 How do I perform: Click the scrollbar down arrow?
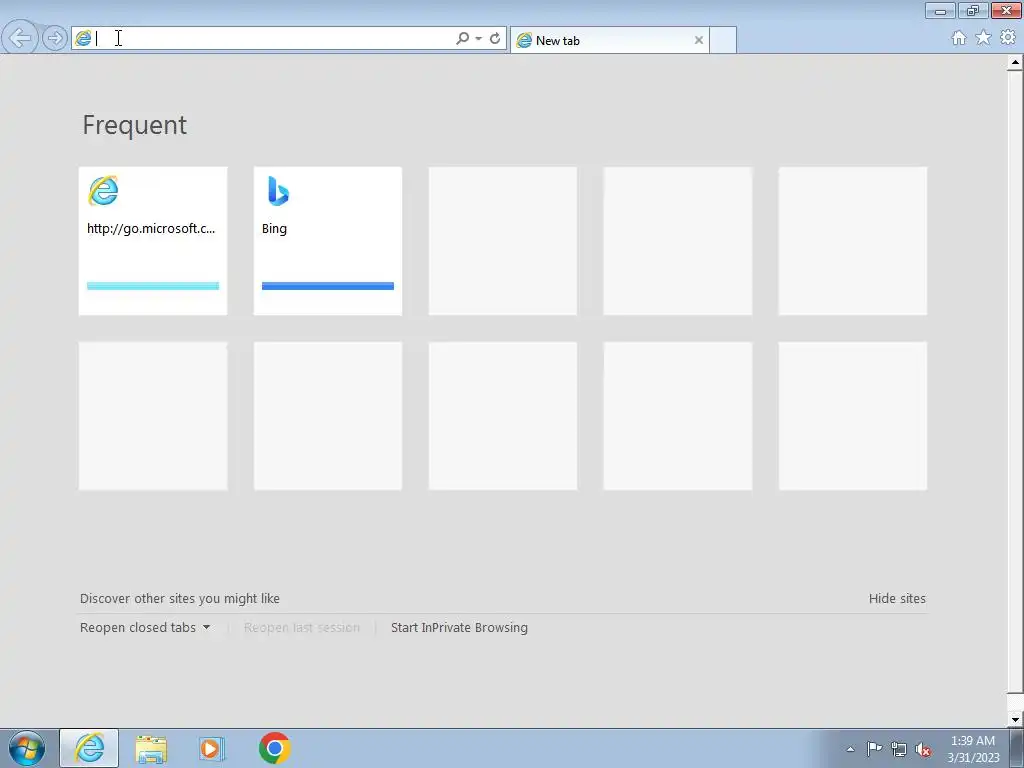coord(1015,719)
